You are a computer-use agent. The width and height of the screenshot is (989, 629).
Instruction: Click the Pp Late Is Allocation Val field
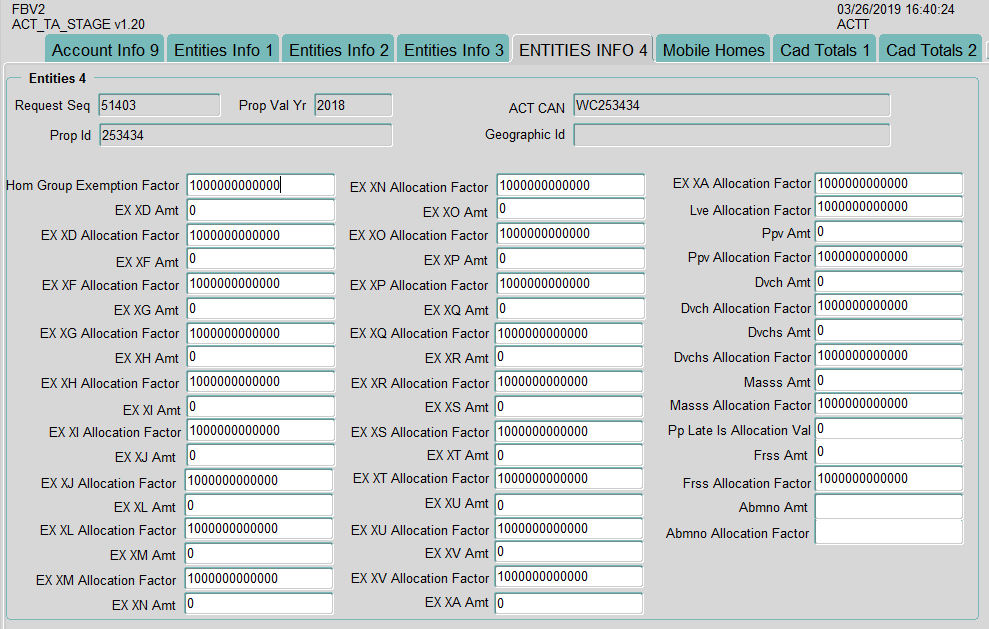[x=888, y=429]
